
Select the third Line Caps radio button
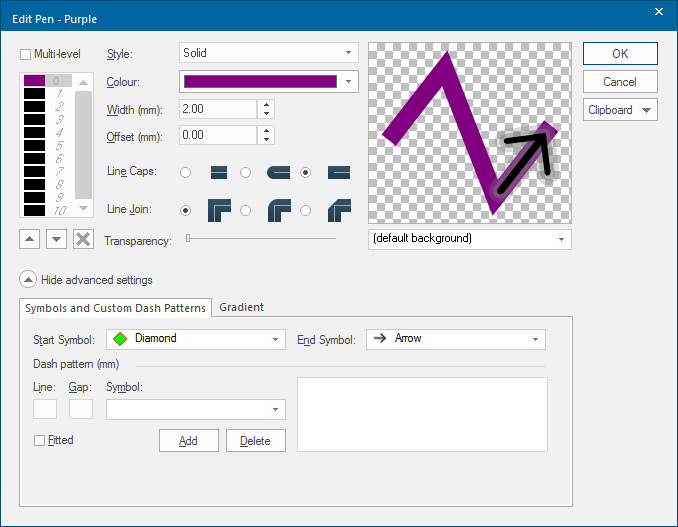coord(305,172)
